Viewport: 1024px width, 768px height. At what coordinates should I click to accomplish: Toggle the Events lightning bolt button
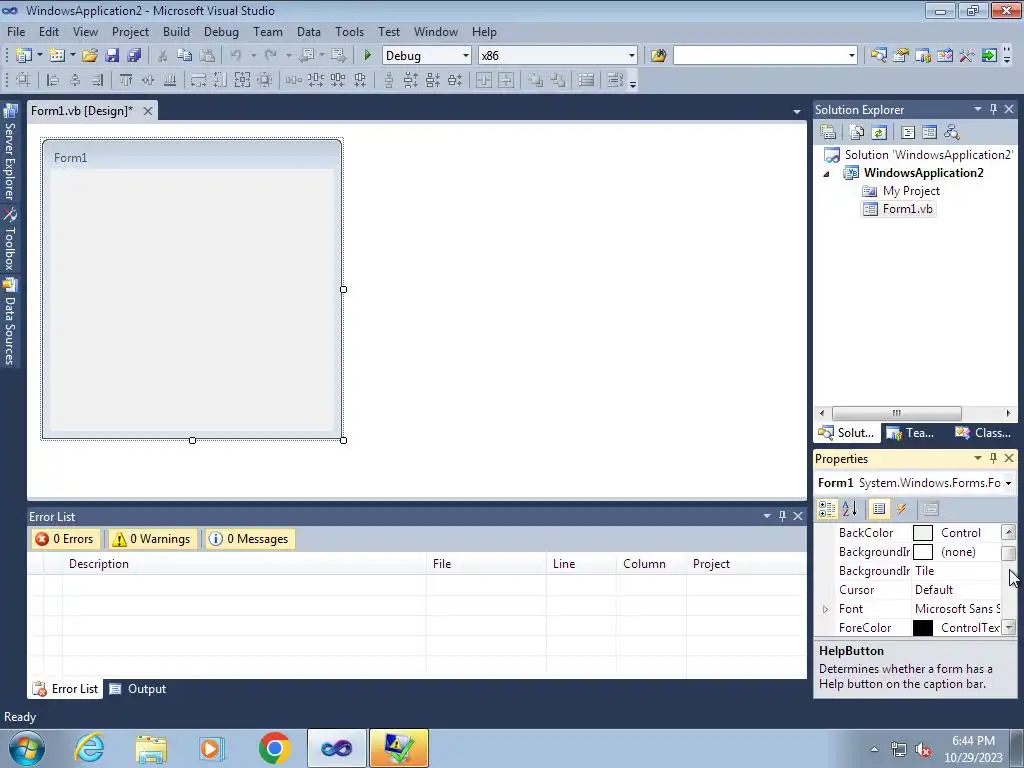click(x=901, y=509)
